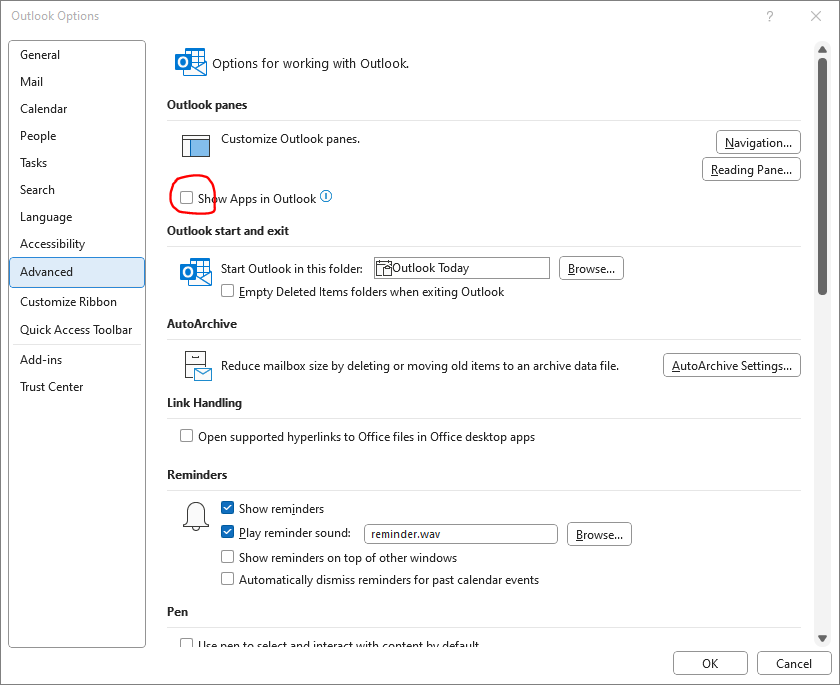Enable Show reminders on top of other windows

228,557
